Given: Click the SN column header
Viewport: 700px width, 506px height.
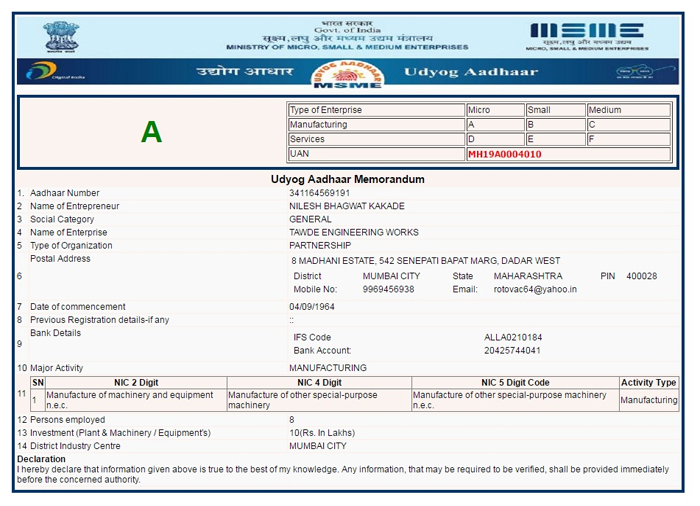Looking at the screenshot, I should coord(38,383).
